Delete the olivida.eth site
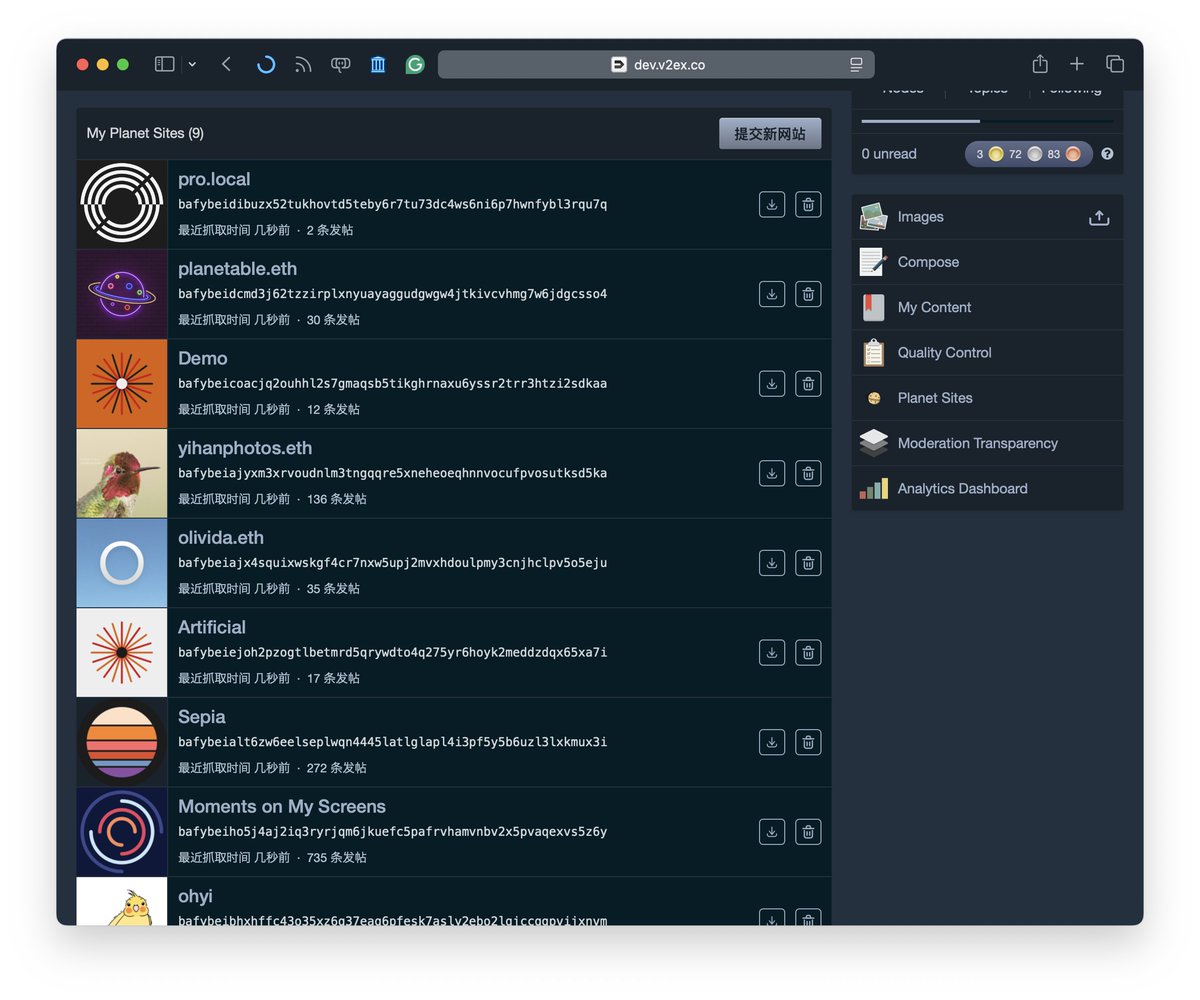Screen dimensions: 1200x1000 808,563
